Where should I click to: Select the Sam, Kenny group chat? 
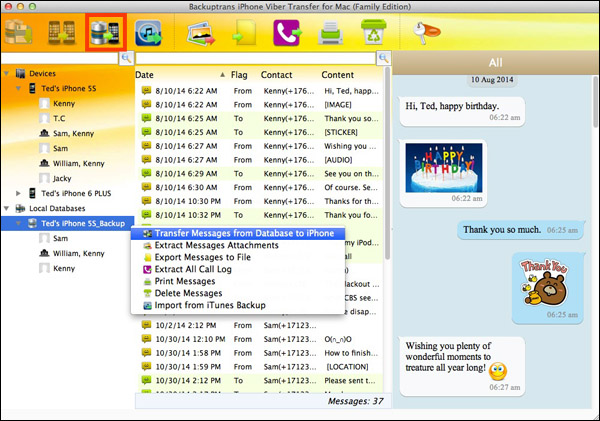tap(73, 133)
